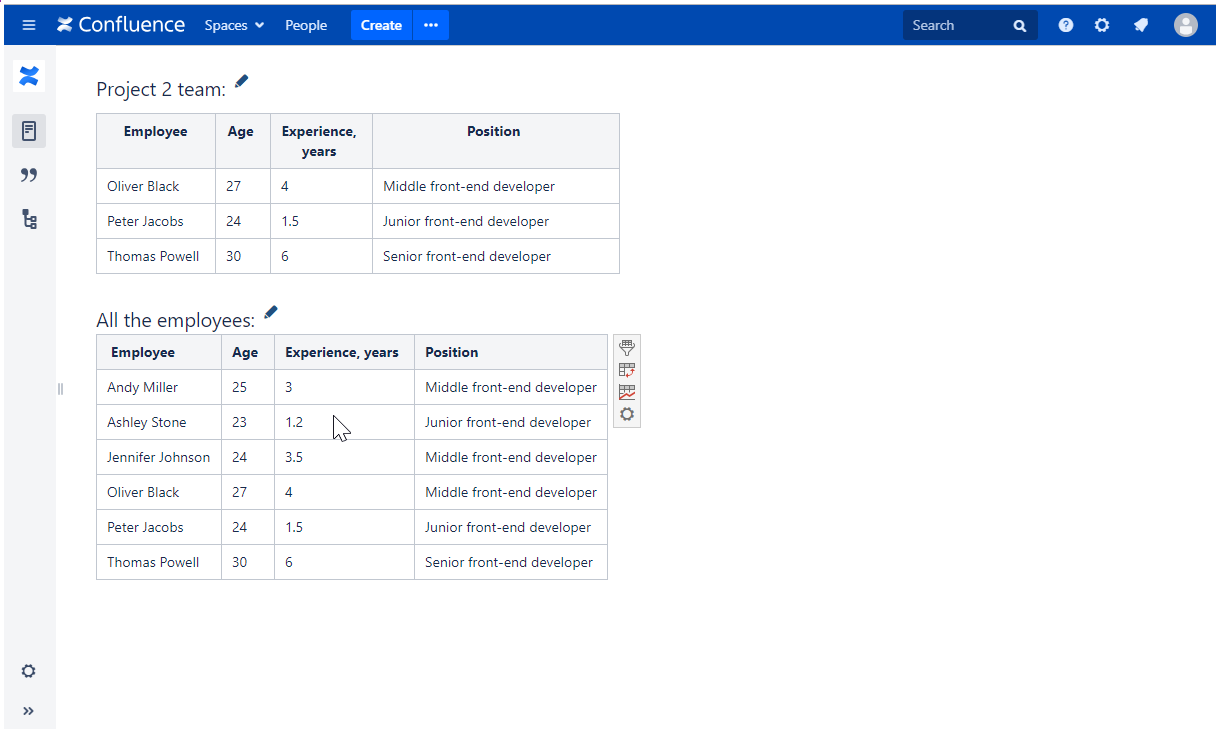Click the pencil icon next to All the employees

point(270,313)
